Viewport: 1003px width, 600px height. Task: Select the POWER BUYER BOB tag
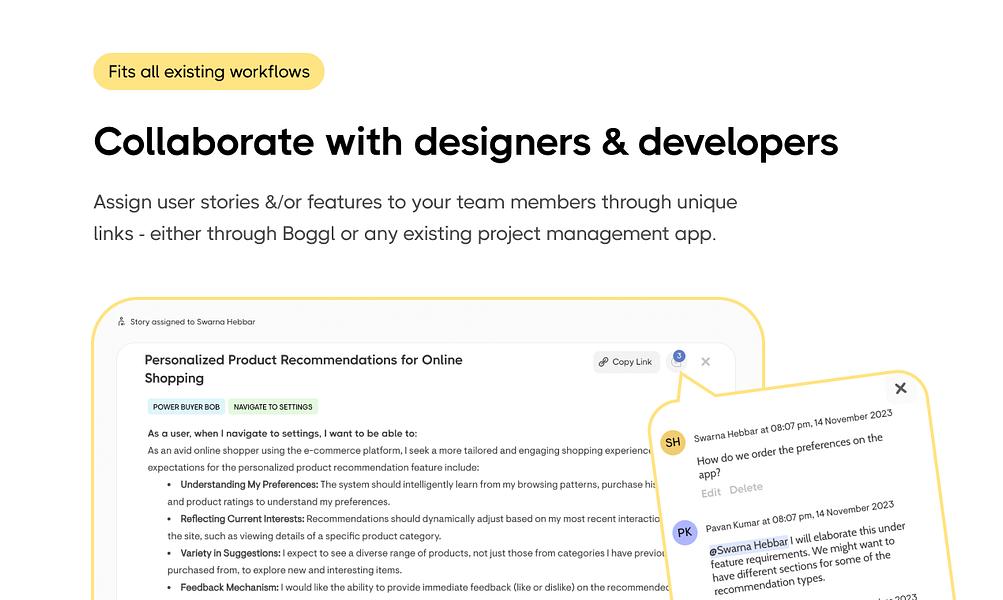[x=186, y=407]
